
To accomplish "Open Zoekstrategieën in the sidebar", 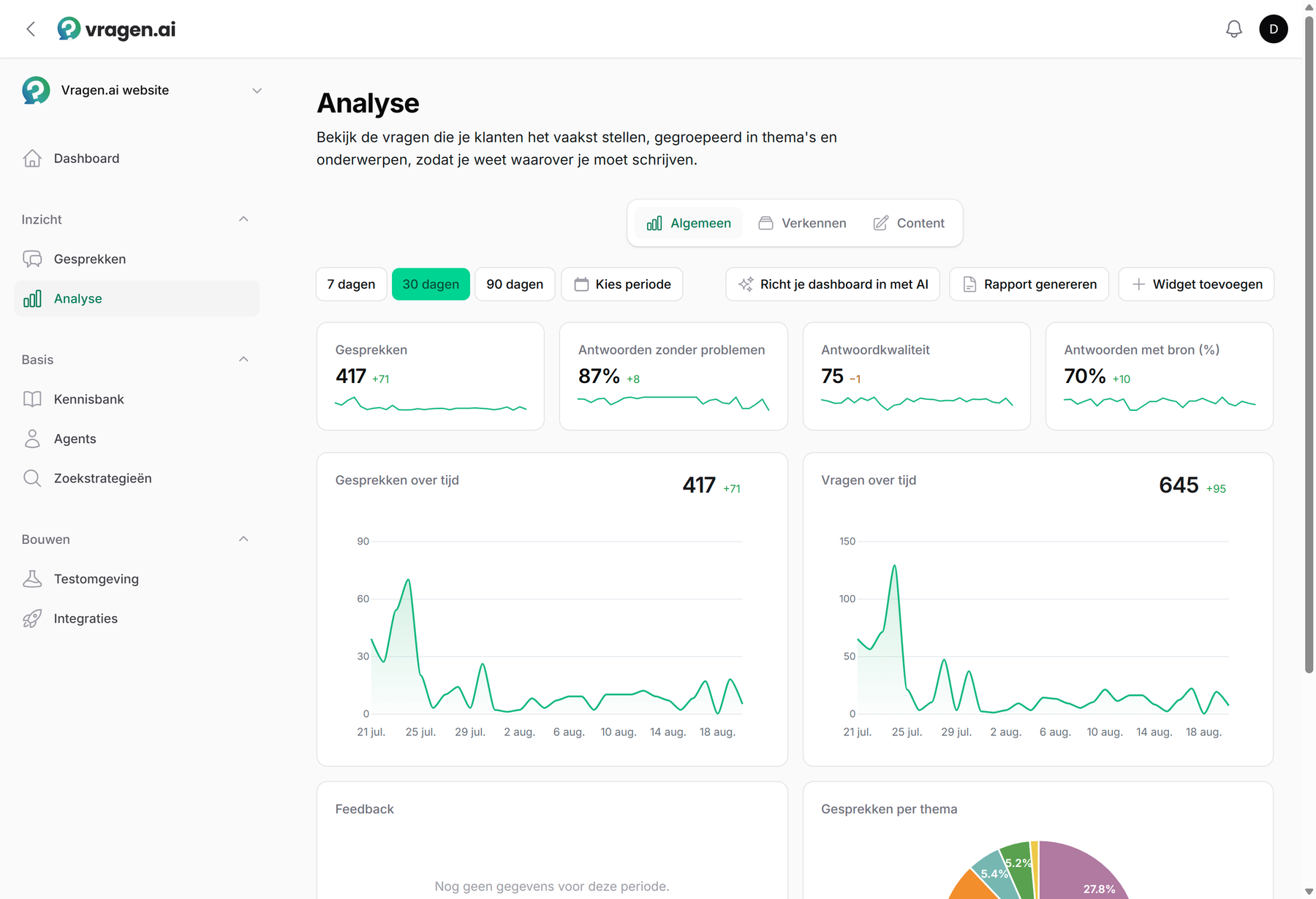I will coord(137,479).
